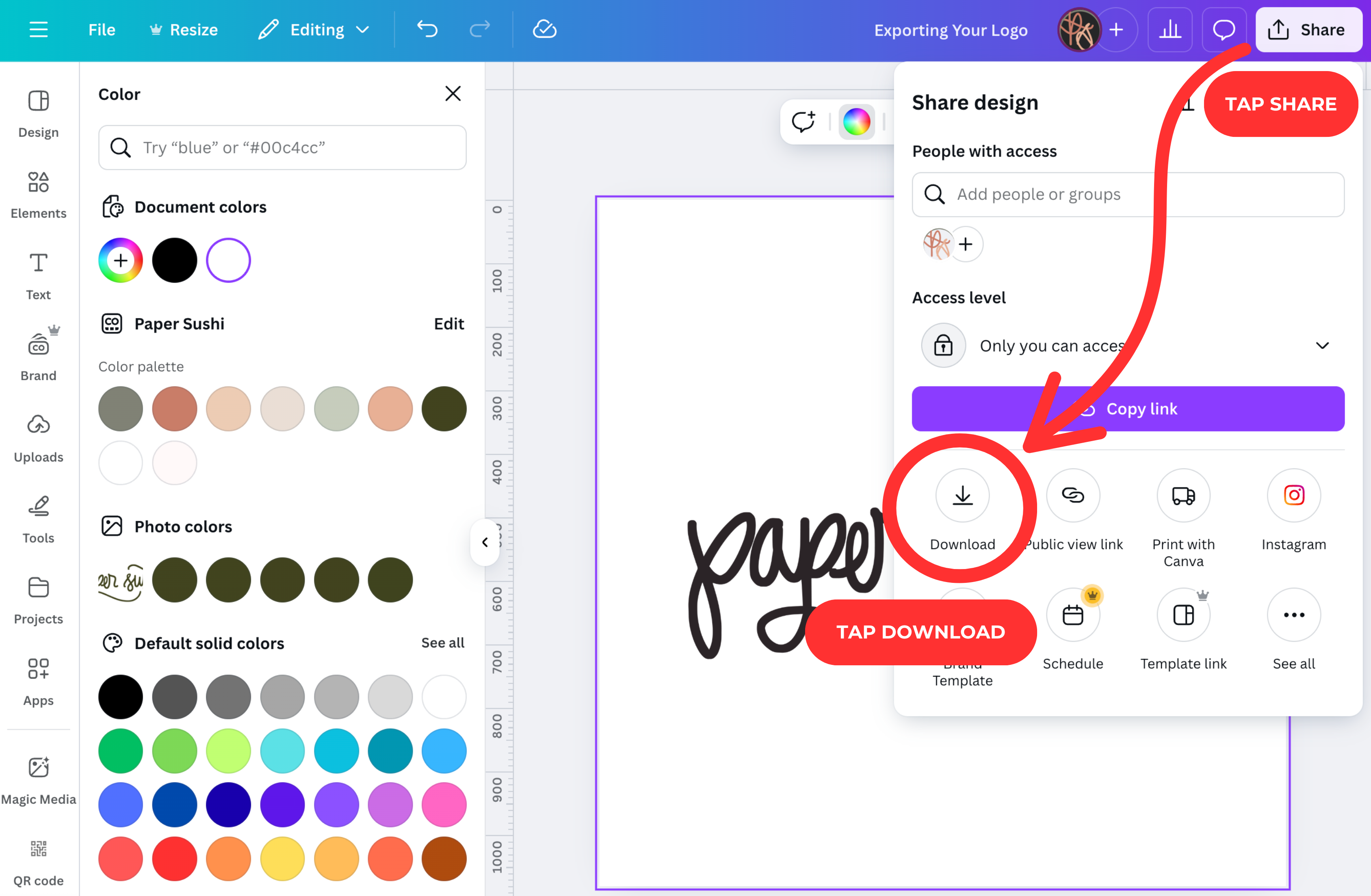The width and height of the screenshot is (1371, 896).
Task: Select the paper logo on canvas
Action: pos(786,583)
